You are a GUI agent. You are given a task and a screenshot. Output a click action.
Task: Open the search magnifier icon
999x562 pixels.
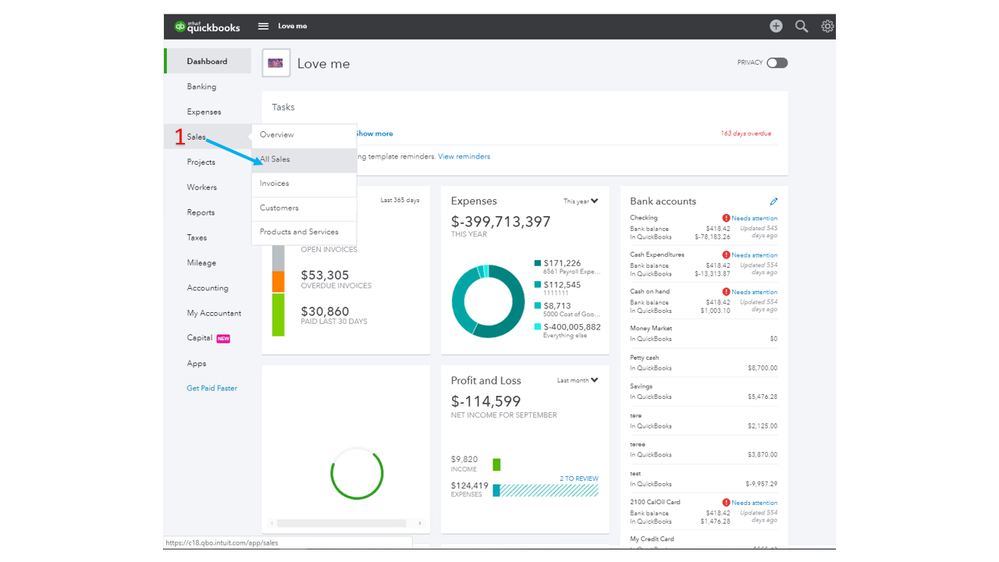coord(801,26)
